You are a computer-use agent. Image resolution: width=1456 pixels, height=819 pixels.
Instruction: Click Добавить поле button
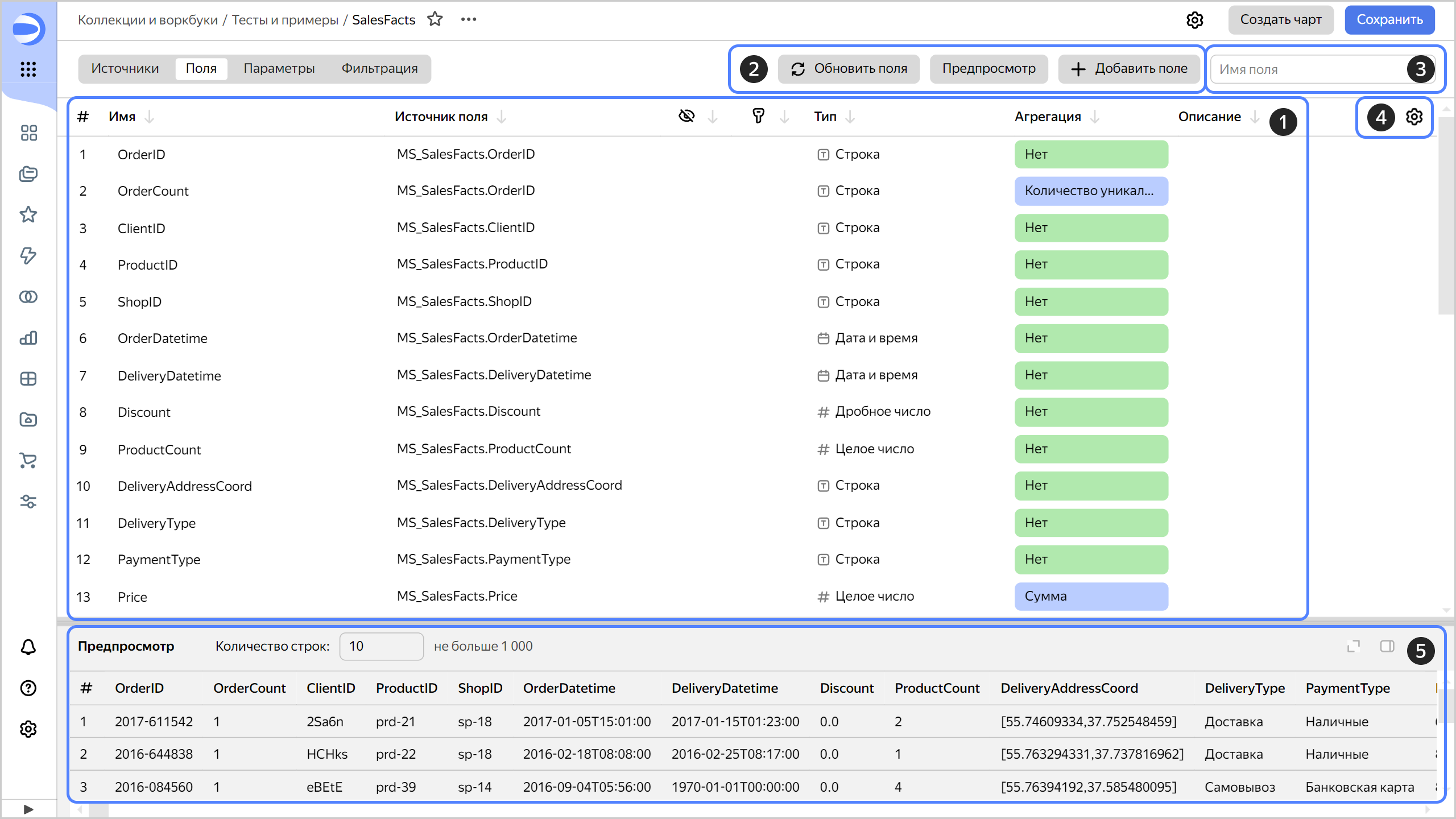coord(1130,69)
